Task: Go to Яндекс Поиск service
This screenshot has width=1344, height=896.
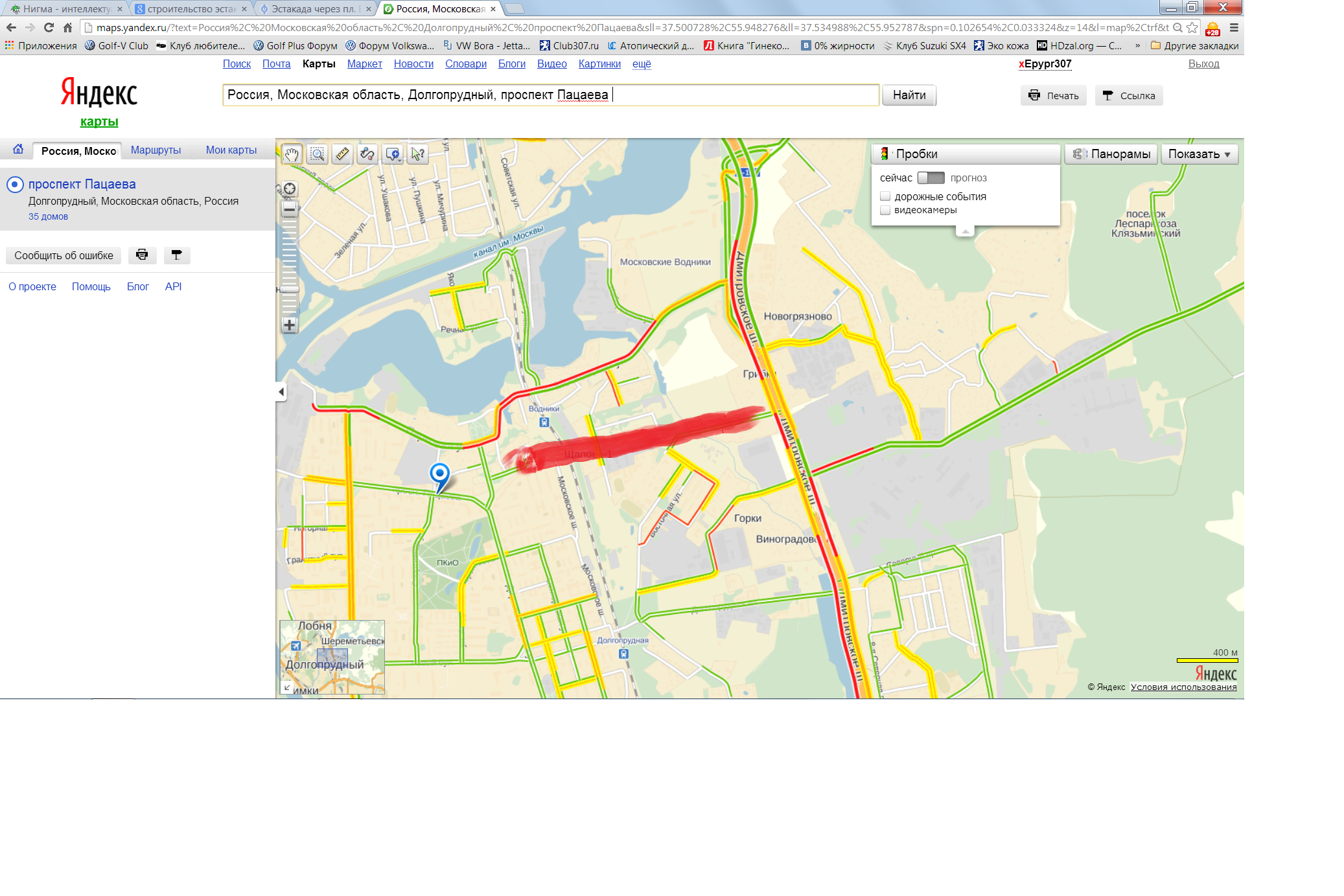Action: point(237,64)
